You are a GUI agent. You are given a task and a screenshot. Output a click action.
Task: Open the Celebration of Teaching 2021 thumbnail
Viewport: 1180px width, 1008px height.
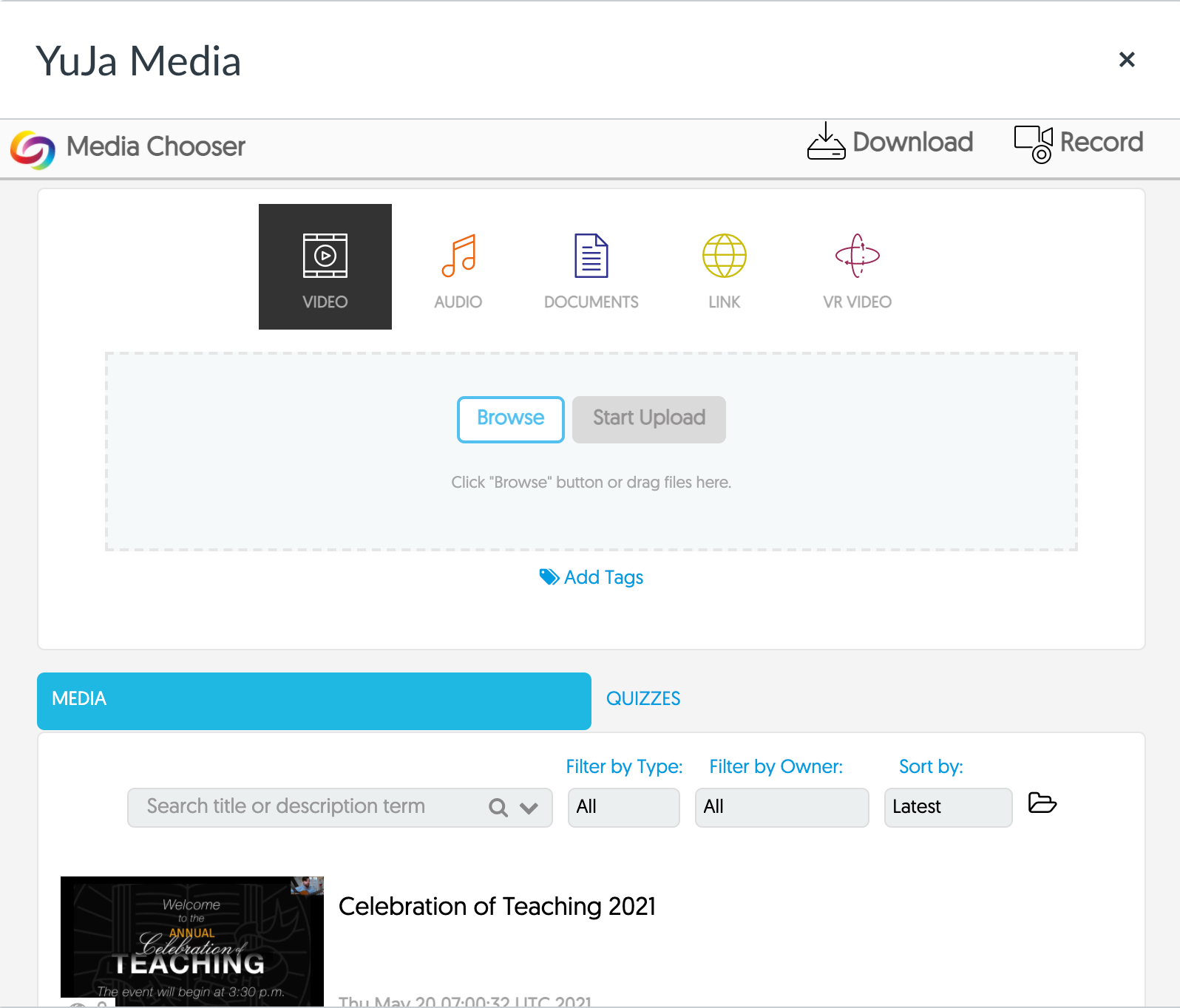point(192,940)
